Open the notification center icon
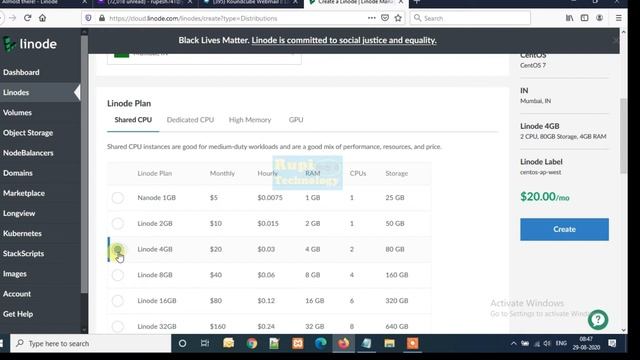 coord(612,344)
